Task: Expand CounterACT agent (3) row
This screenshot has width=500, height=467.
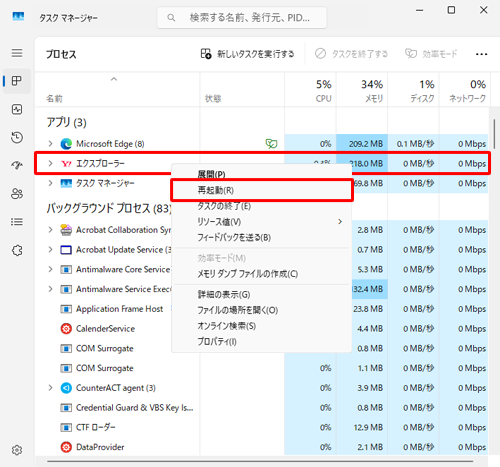Action: [x=50, y=388]
